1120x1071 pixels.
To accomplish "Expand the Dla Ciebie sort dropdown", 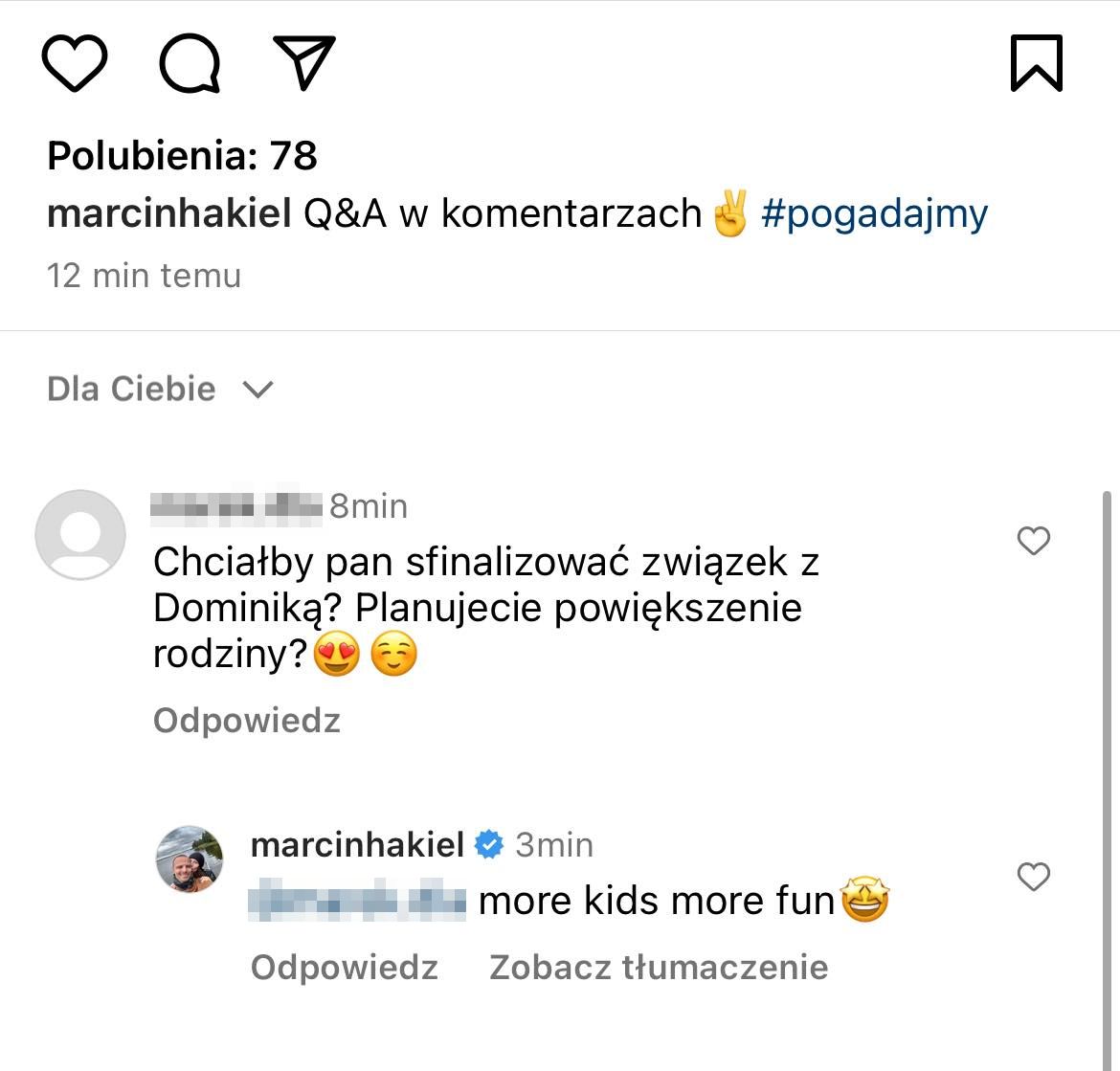I will pyautogui.click(x=257, y=389).
